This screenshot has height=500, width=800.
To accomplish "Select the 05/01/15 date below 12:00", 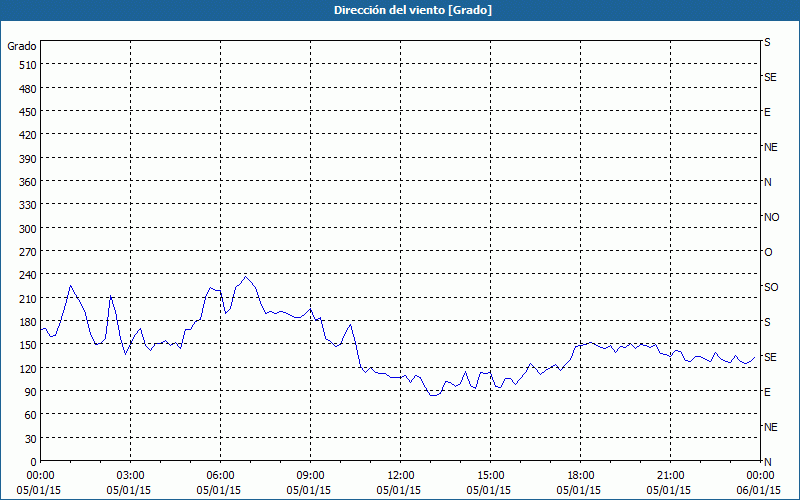I will (x=399, y=490).
